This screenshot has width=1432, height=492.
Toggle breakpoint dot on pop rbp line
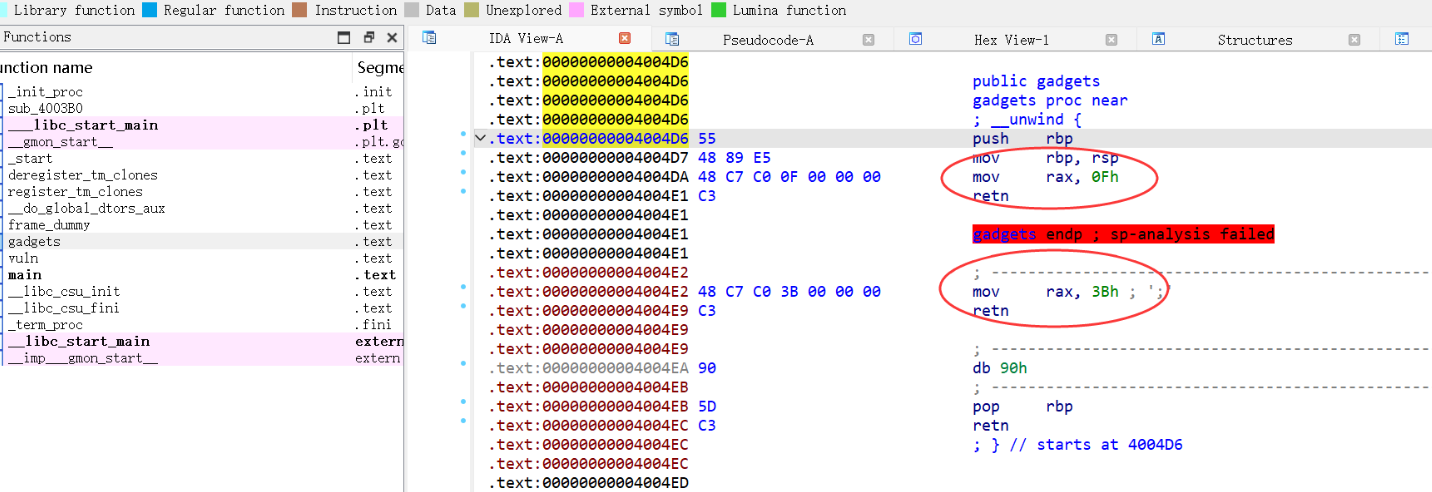click(x=462, y=402)
